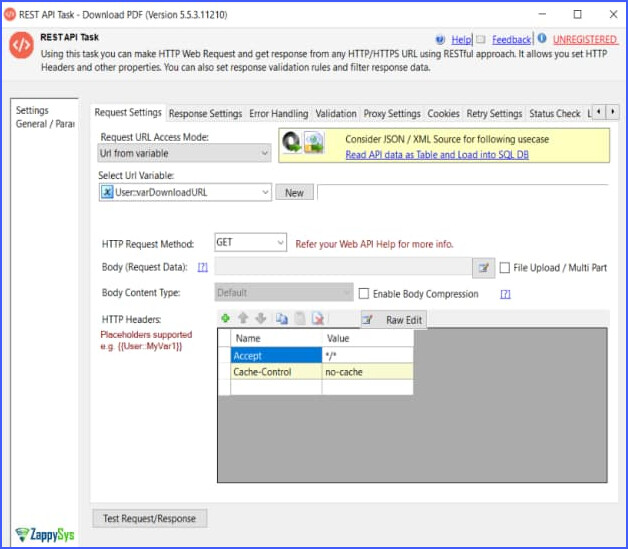Click the green add header icon
This screenshot has width=628, height=549.
click(225, 318)
